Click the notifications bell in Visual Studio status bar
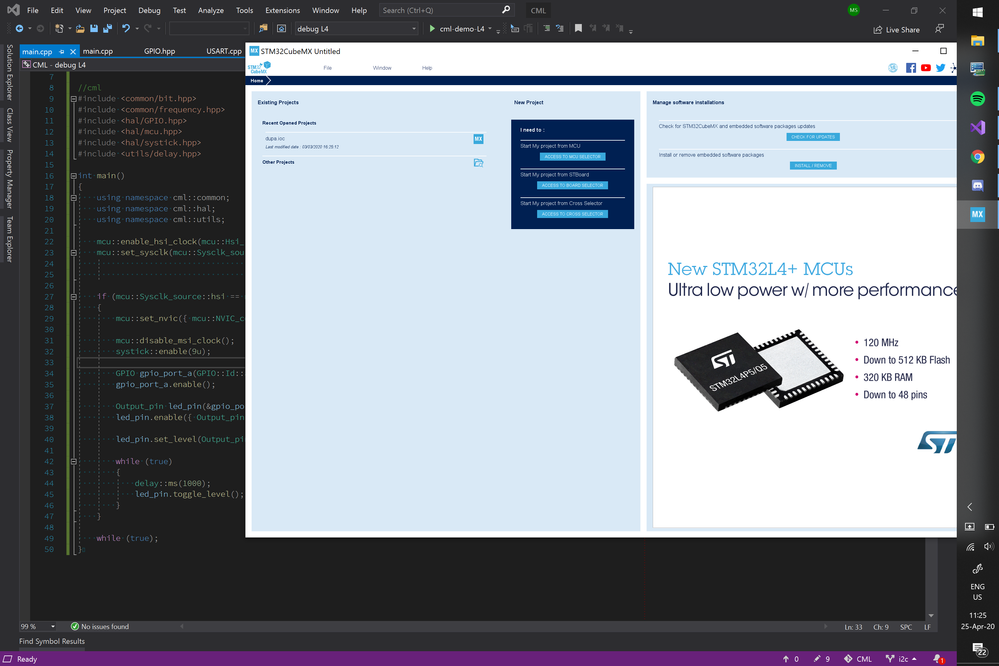The image size is (999, 666). 938,659
